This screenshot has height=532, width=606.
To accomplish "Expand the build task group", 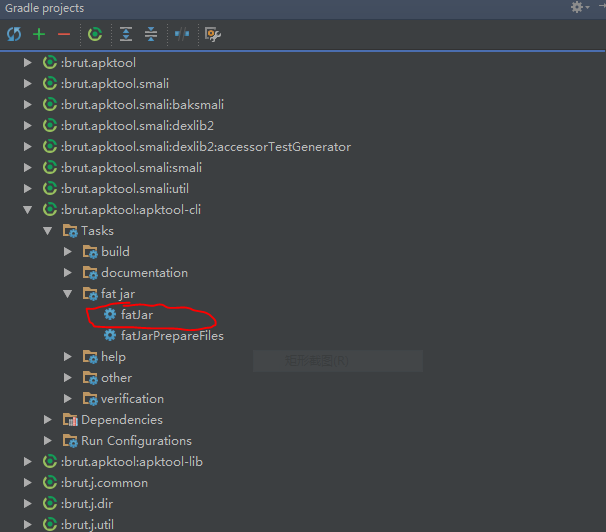I will click(68, 252).
